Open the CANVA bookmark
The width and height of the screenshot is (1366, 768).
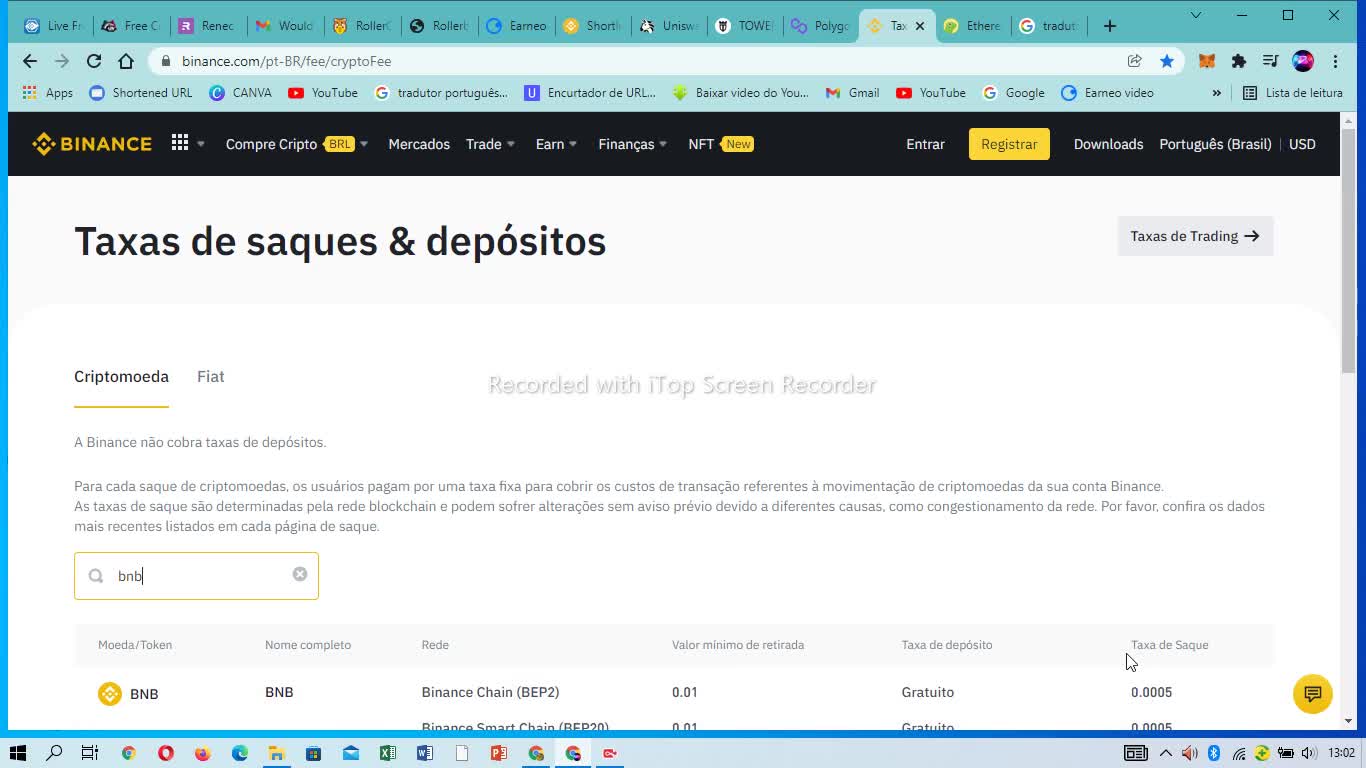[240, 93]
